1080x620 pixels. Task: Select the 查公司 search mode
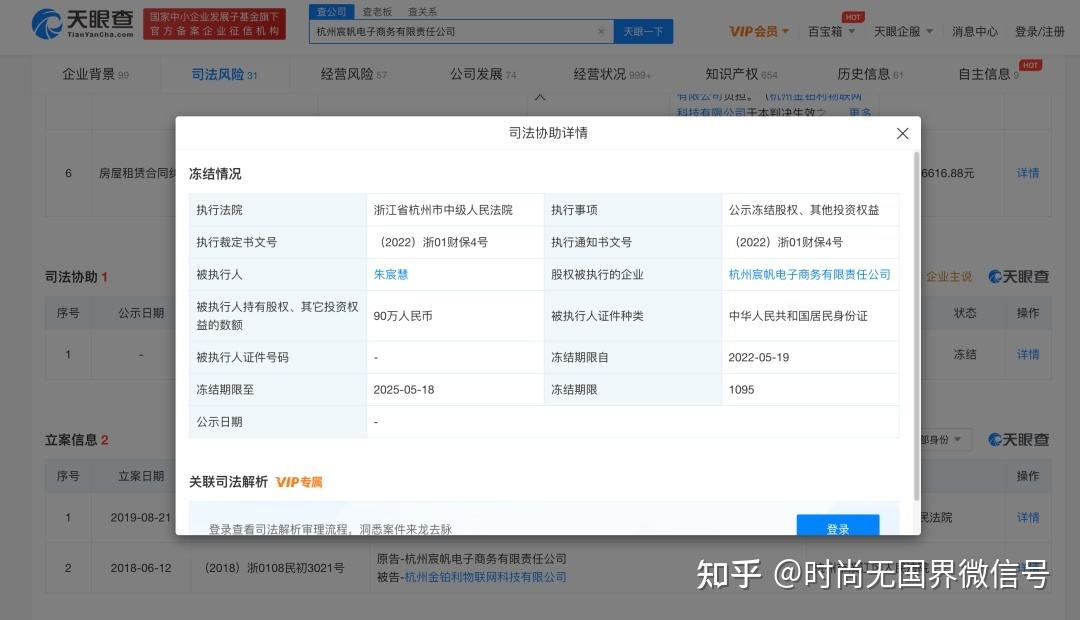[x=331, y=11]
